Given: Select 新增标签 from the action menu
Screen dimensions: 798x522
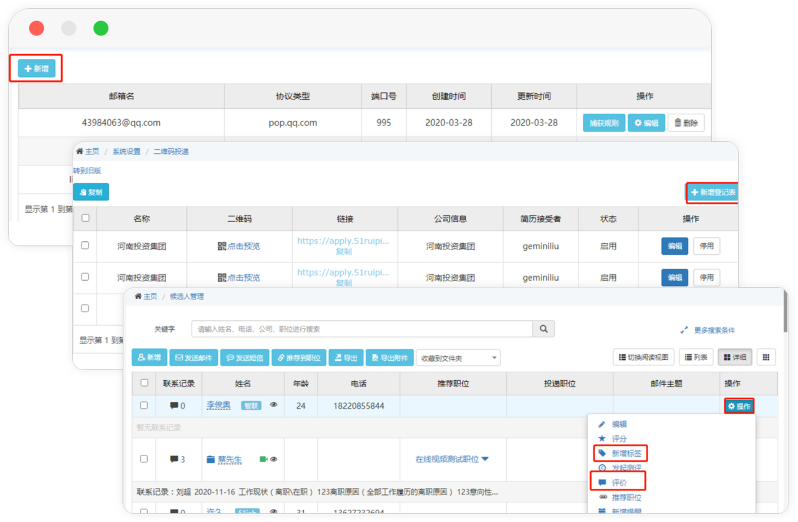Looking at the screenshot, I should tap(618, 453).
